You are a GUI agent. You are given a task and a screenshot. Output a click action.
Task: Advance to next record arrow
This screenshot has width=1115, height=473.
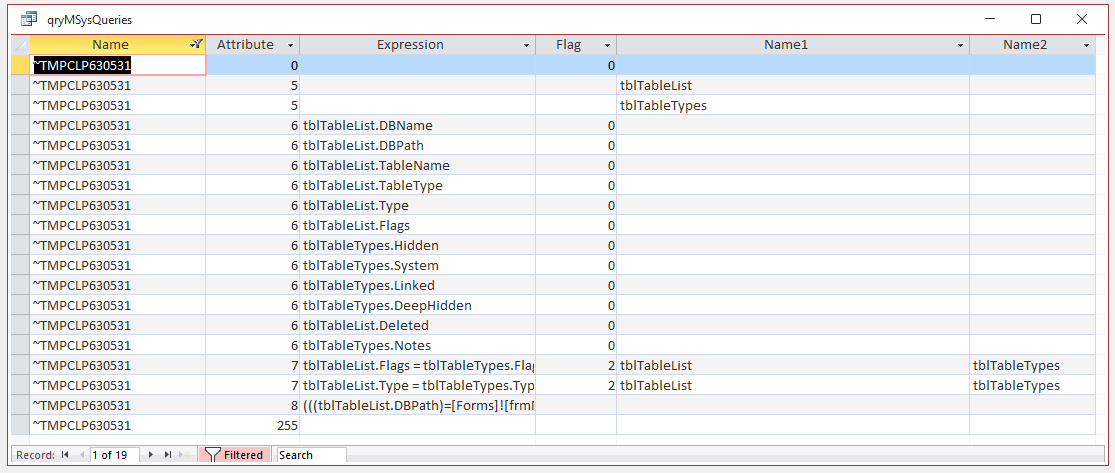tap(150, 455)
